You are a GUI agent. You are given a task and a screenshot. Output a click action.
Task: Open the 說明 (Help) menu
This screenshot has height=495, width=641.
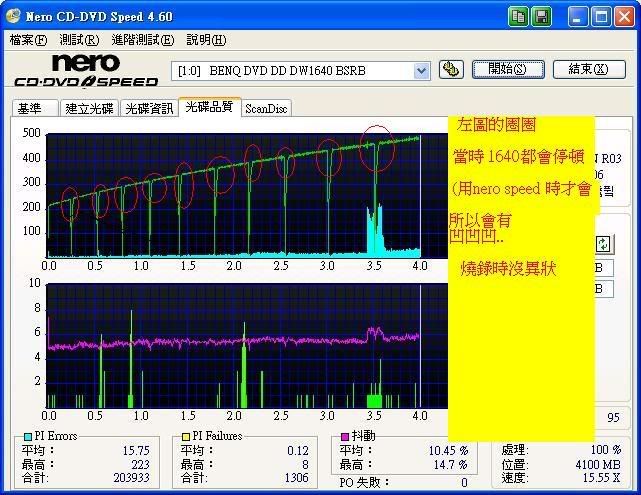click(205, 40)
